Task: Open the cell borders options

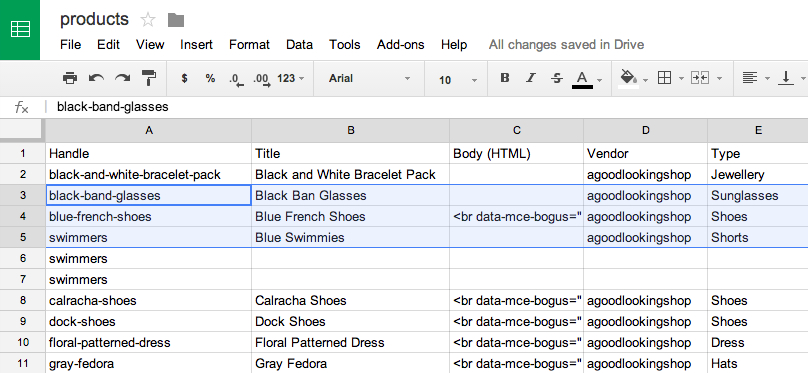Action: click(x=665, y=78)
